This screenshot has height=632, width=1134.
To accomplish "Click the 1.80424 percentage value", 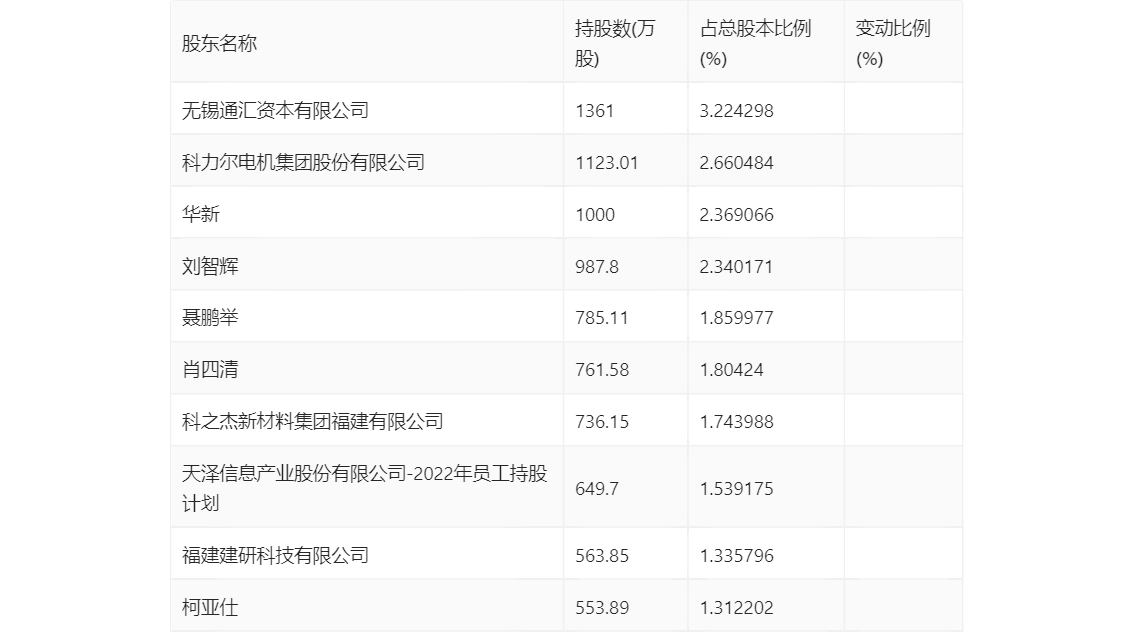I will point(731,370).
